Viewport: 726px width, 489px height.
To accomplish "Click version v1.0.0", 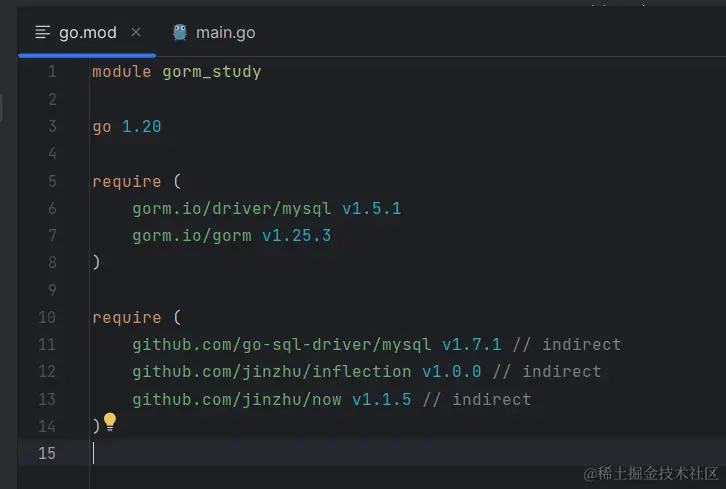I will point(451,372).
